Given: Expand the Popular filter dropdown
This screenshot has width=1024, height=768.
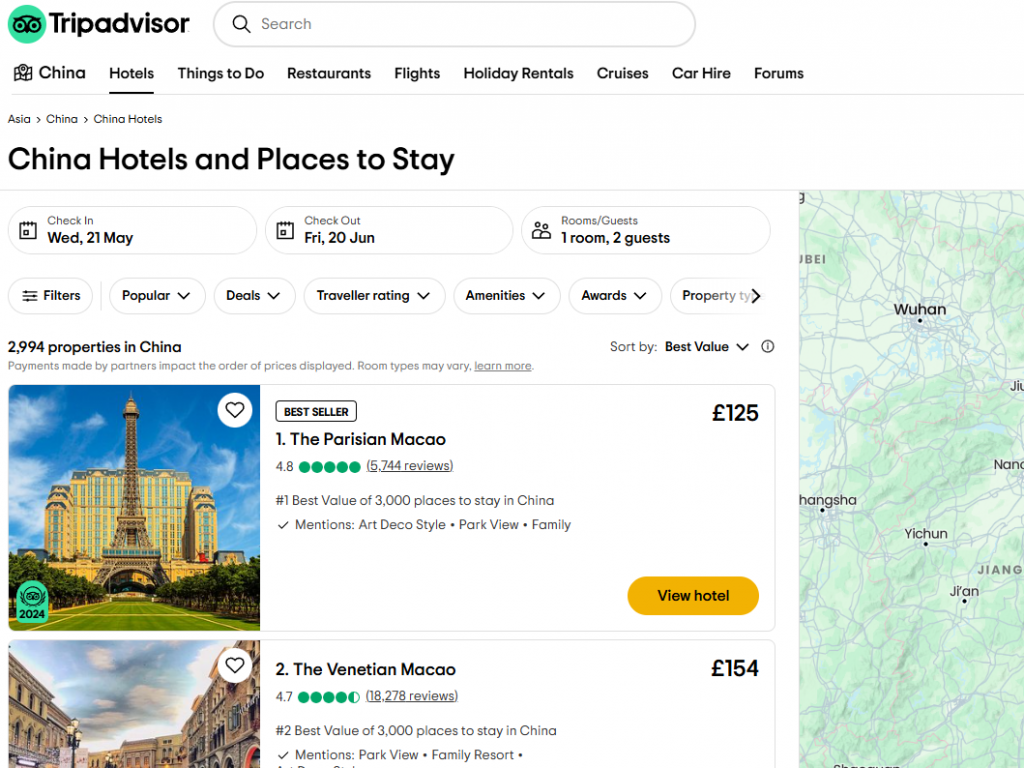Looking at the screenshot, I should [157, 296].
